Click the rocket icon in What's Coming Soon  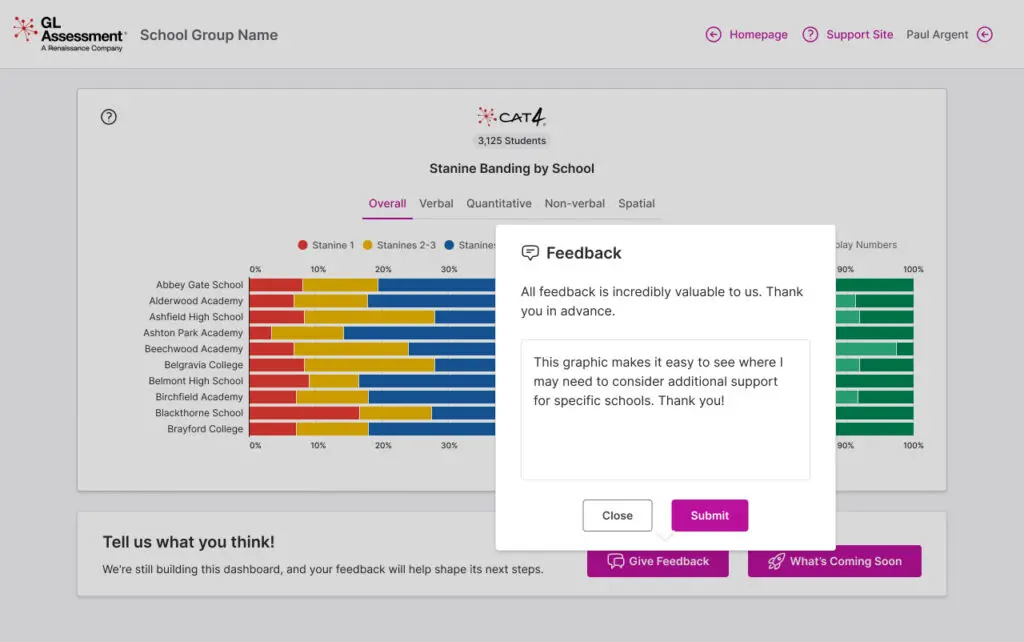click(776, 562)
